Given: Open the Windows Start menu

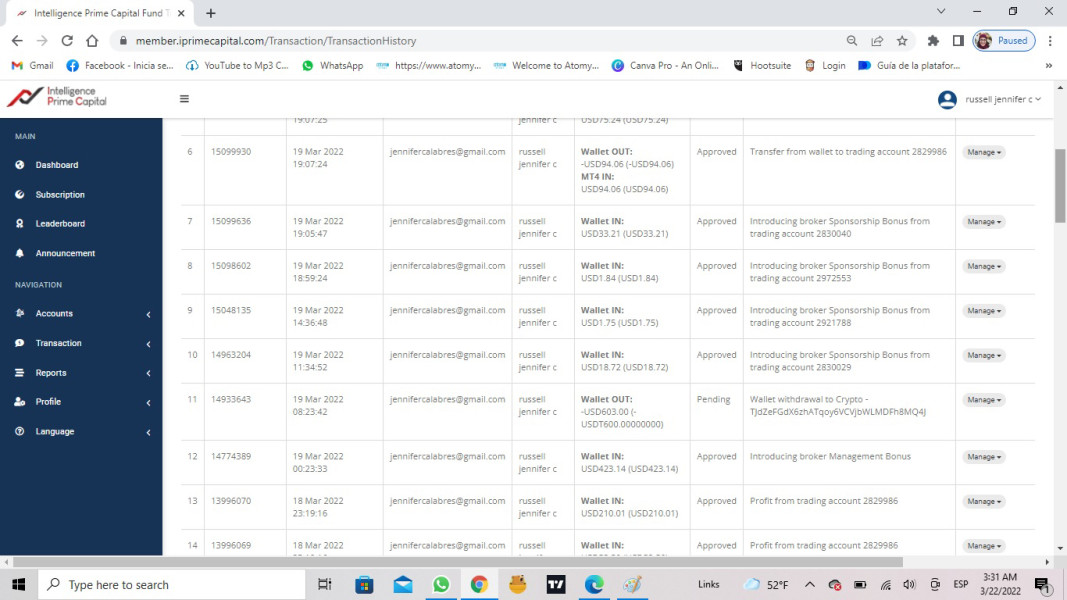Looking at the screenshot, I should [x=18, y=584].
